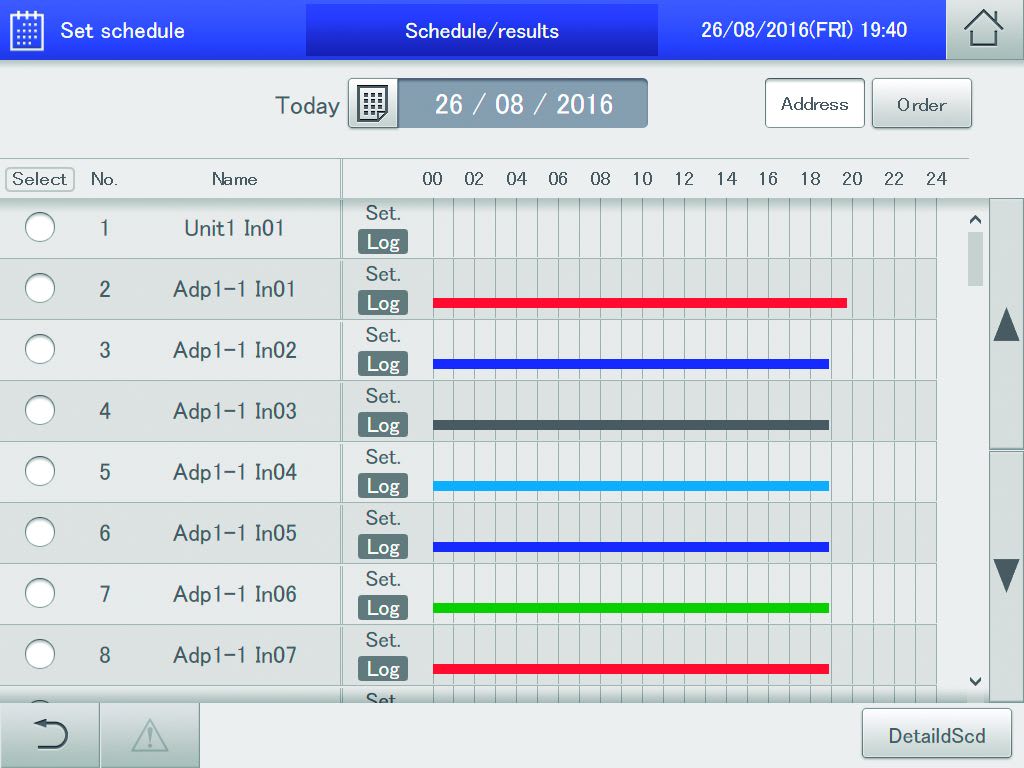This screenshot has height=768, width=1024.
Task: Open the calendar date picker icon
Action: tap(373, 104)
